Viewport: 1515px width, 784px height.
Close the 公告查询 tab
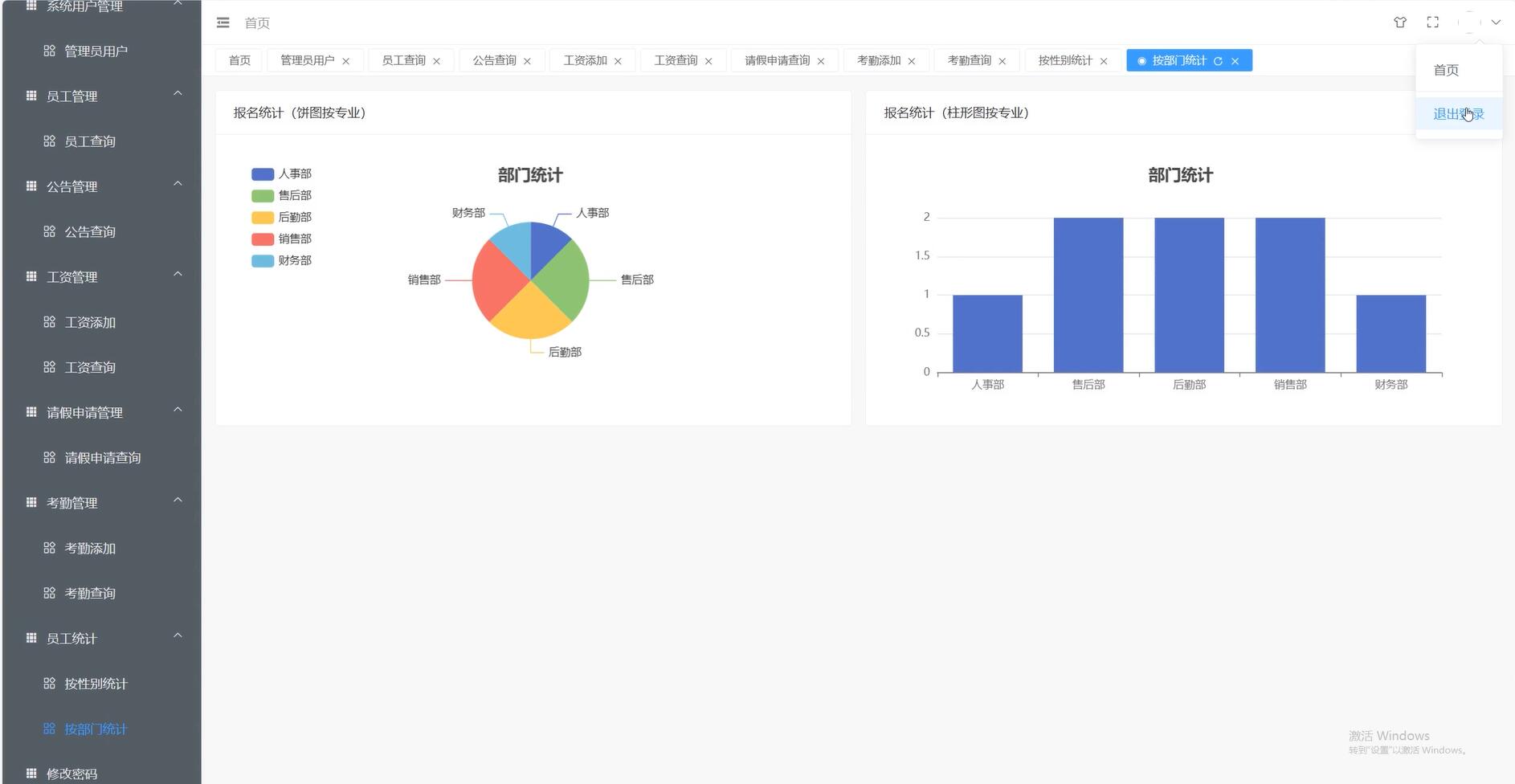point(528,61)
